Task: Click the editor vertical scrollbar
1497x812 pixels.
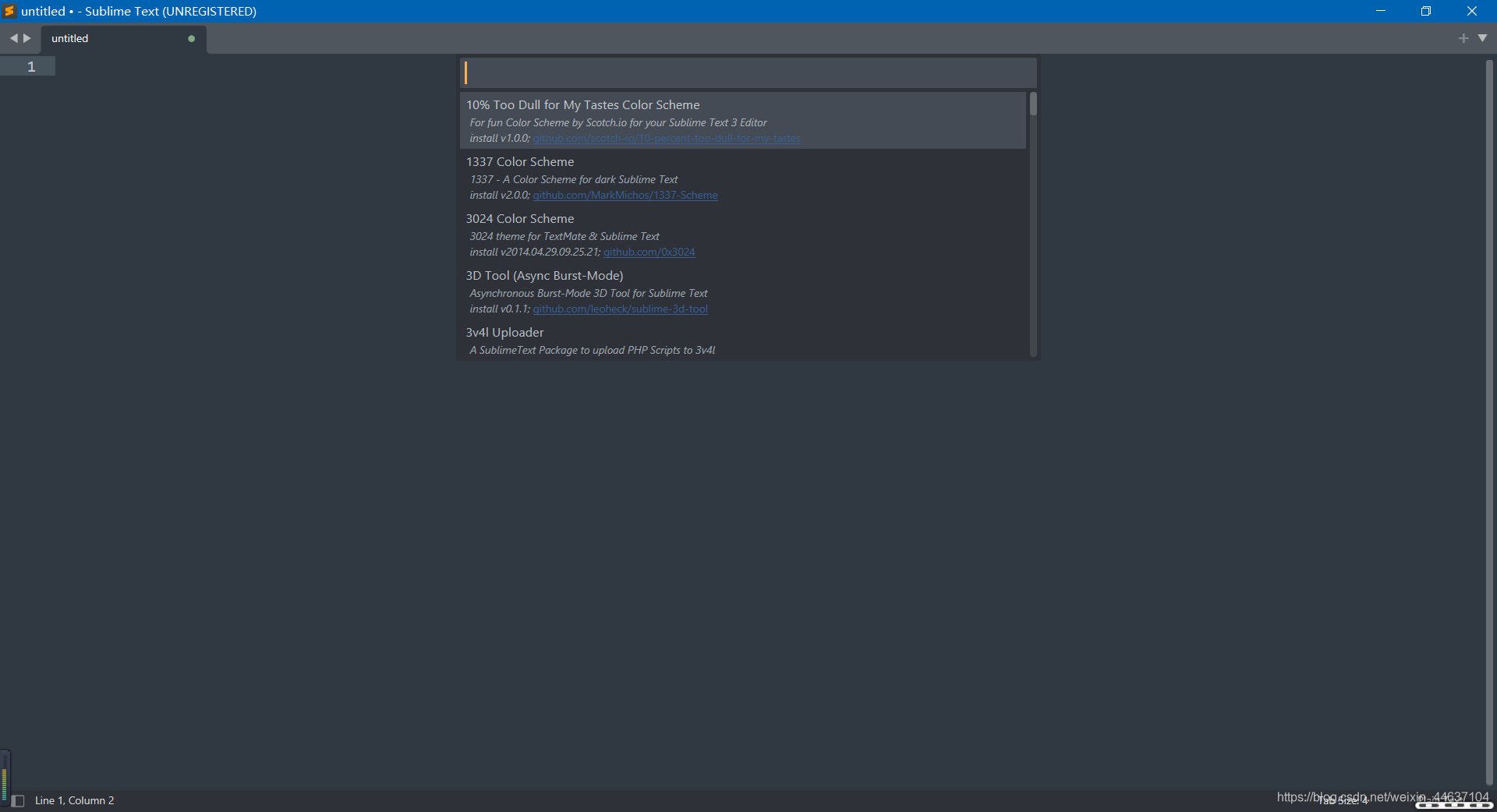Action: point(1489,421)
